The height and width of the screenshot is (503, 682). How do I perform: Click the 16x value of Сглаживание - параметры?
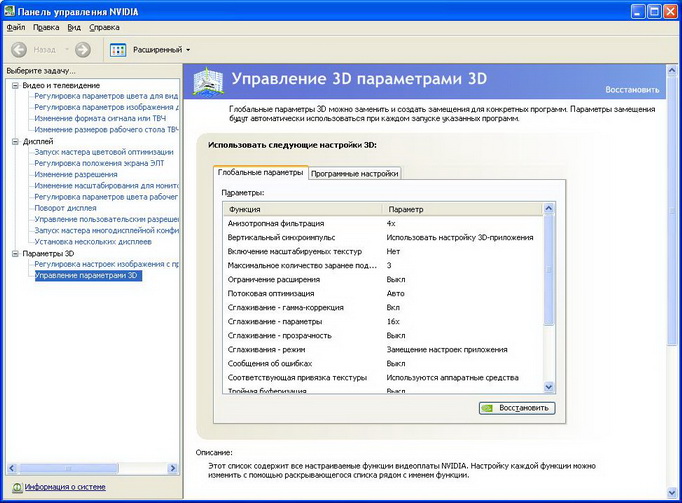click(393, 322)
